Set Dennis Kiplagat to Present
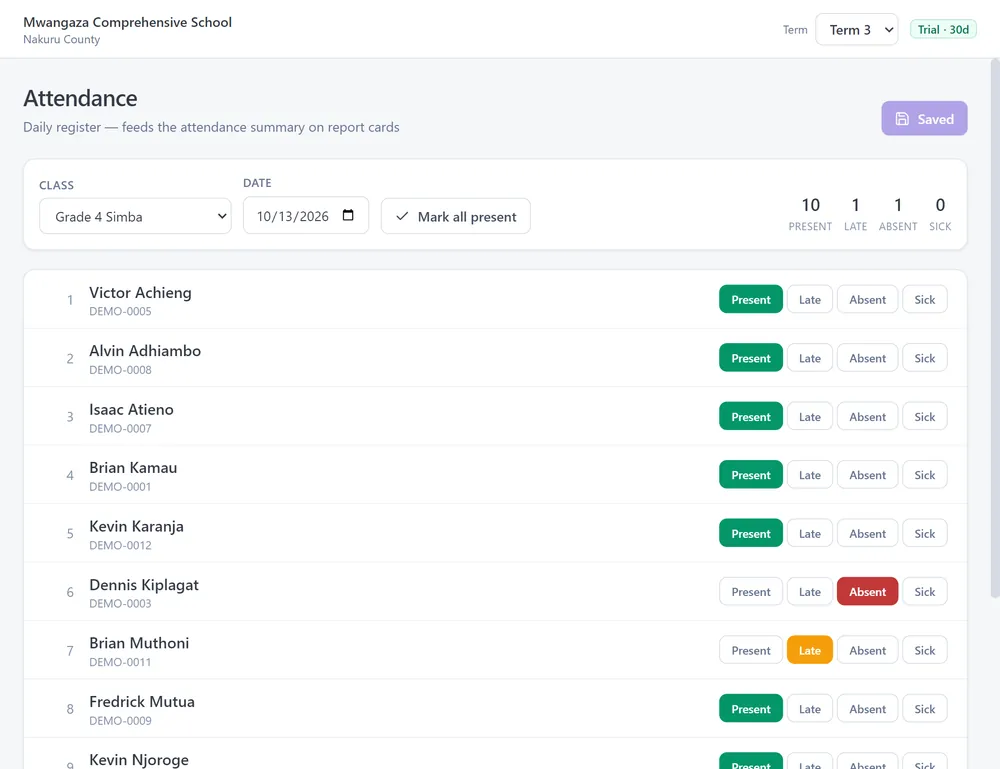The image size is (1000, 769). point(751,592)
